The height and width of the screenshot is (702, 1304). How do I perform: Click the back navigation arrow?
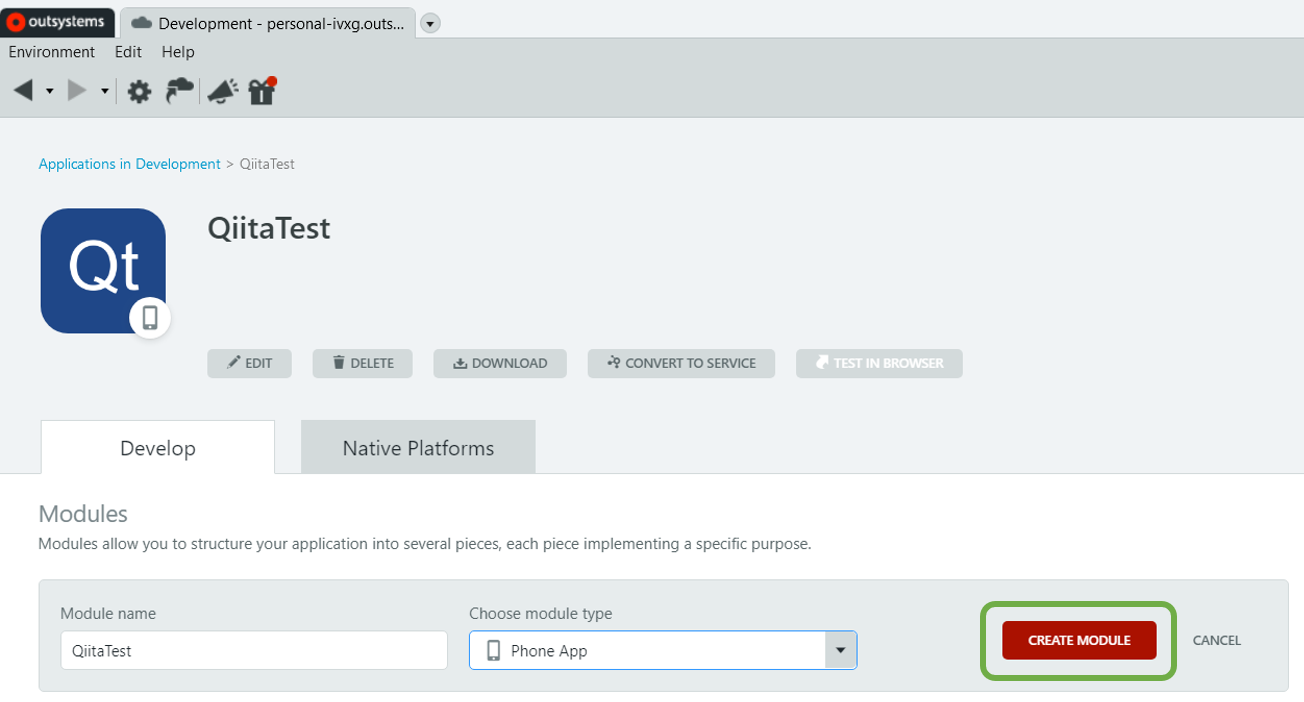point(24,91)
